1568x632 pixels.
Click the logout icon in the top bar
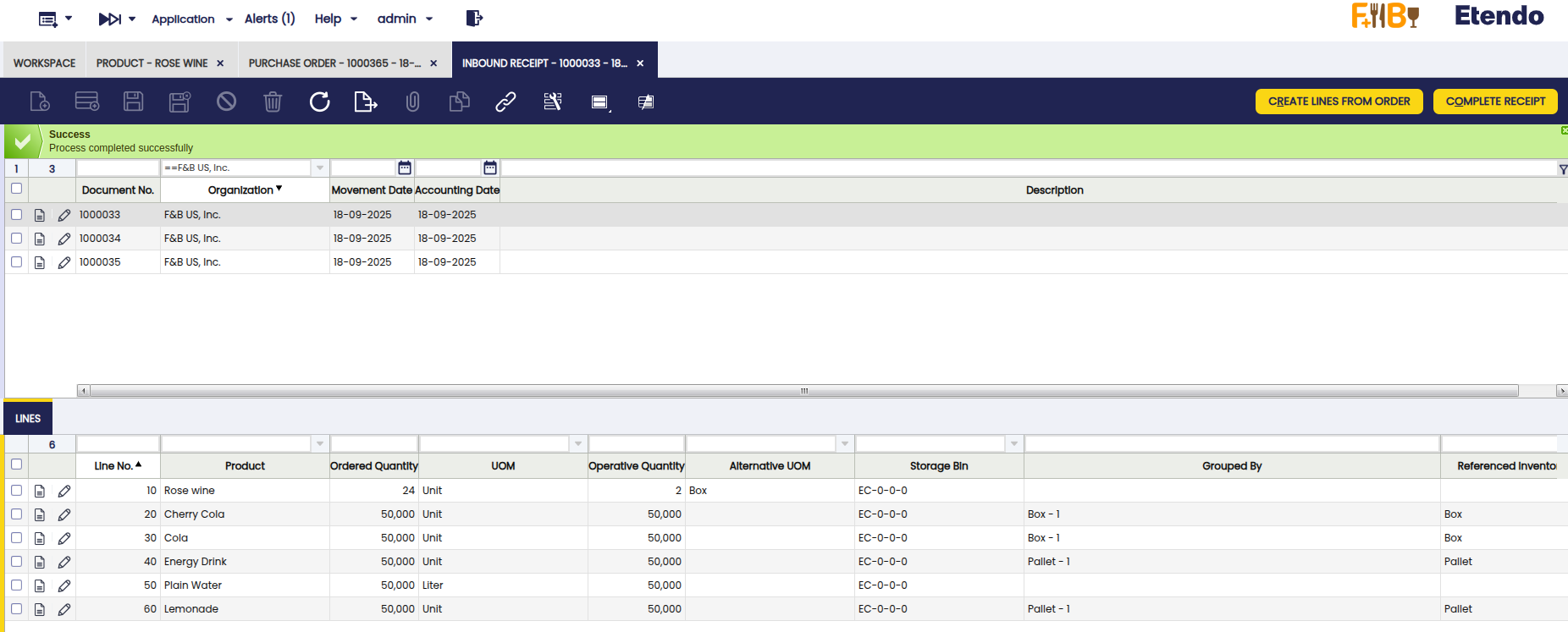(x=474, y=19)
